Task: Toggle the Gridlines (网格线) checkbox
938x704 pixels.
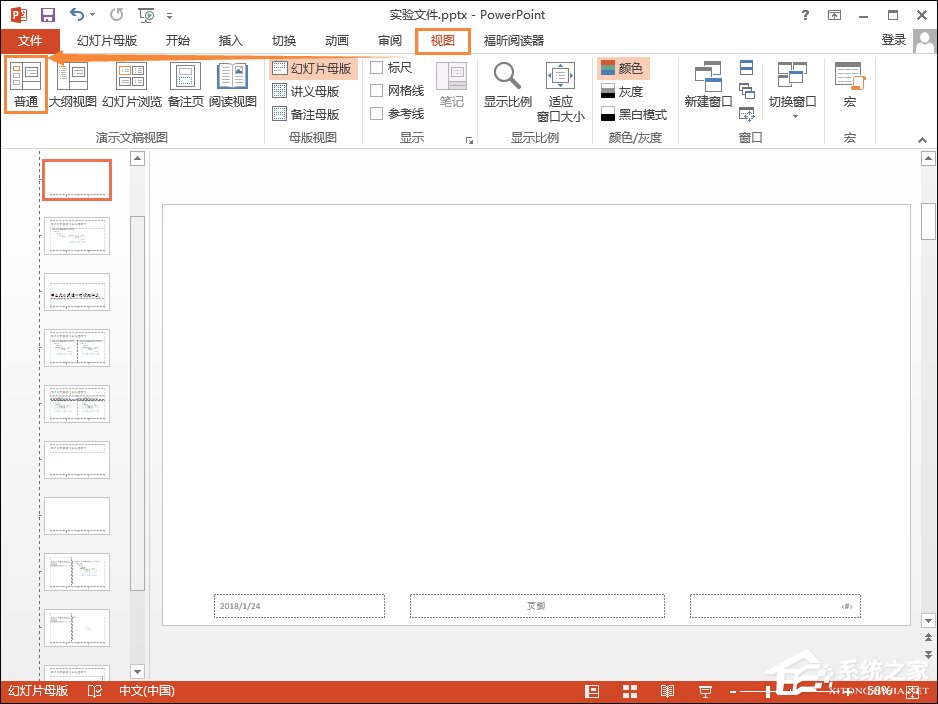Action: click(x=377, y=91)
